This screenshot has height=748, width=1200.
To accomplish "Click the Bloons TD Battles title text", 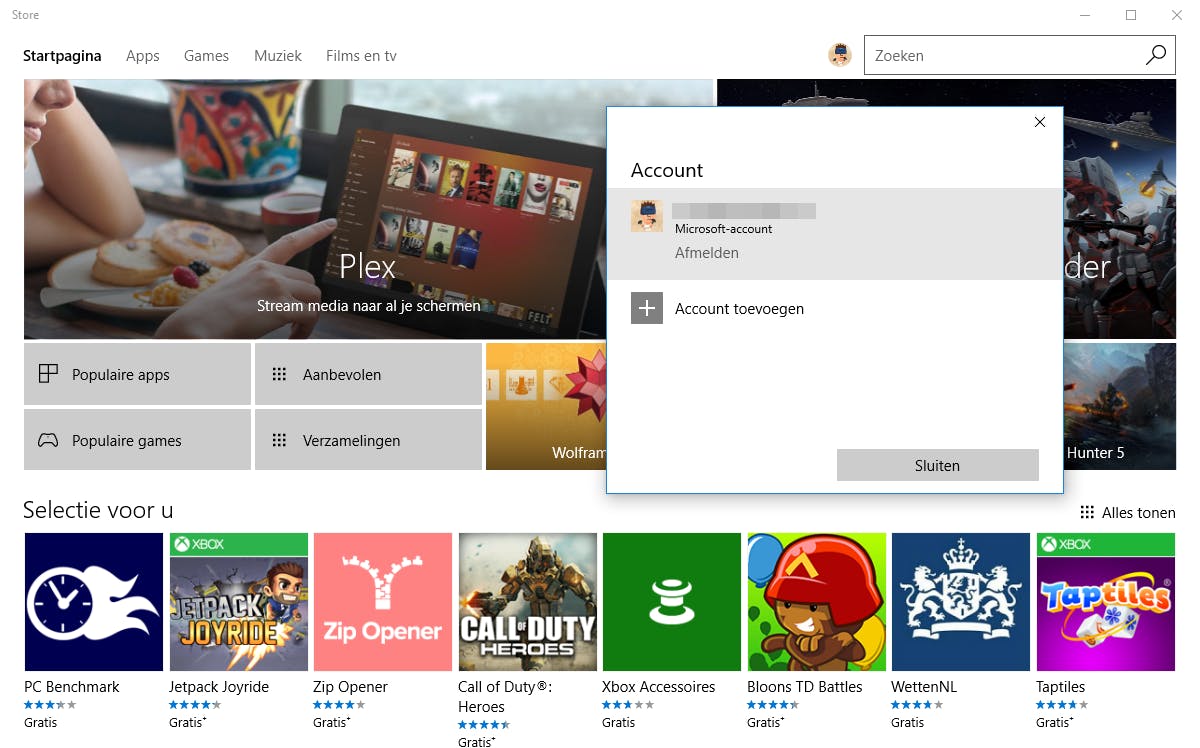I will [805, 687].
